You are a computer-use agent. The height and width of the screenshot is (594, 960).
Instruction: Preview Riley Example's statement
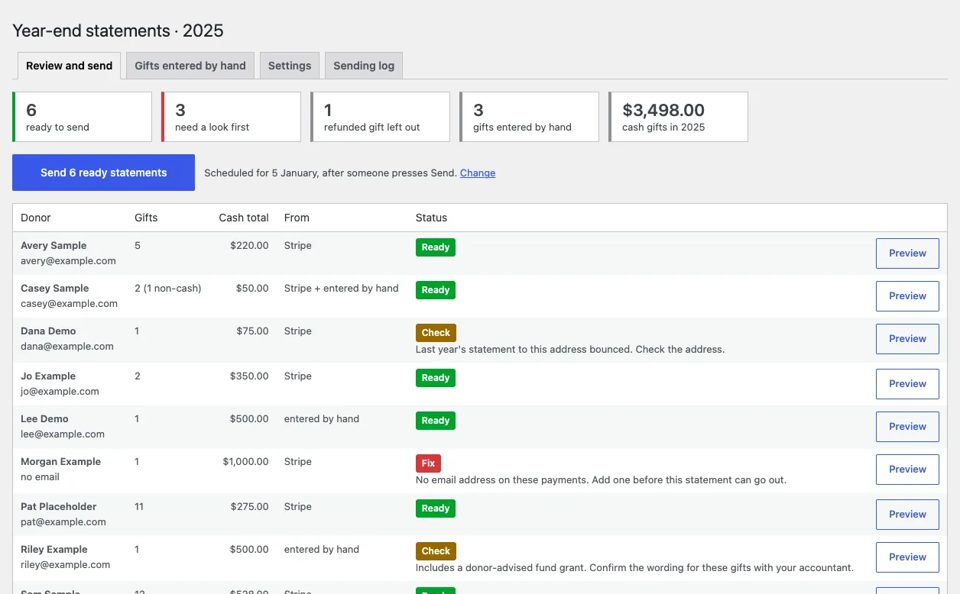[x=907, y=557]
